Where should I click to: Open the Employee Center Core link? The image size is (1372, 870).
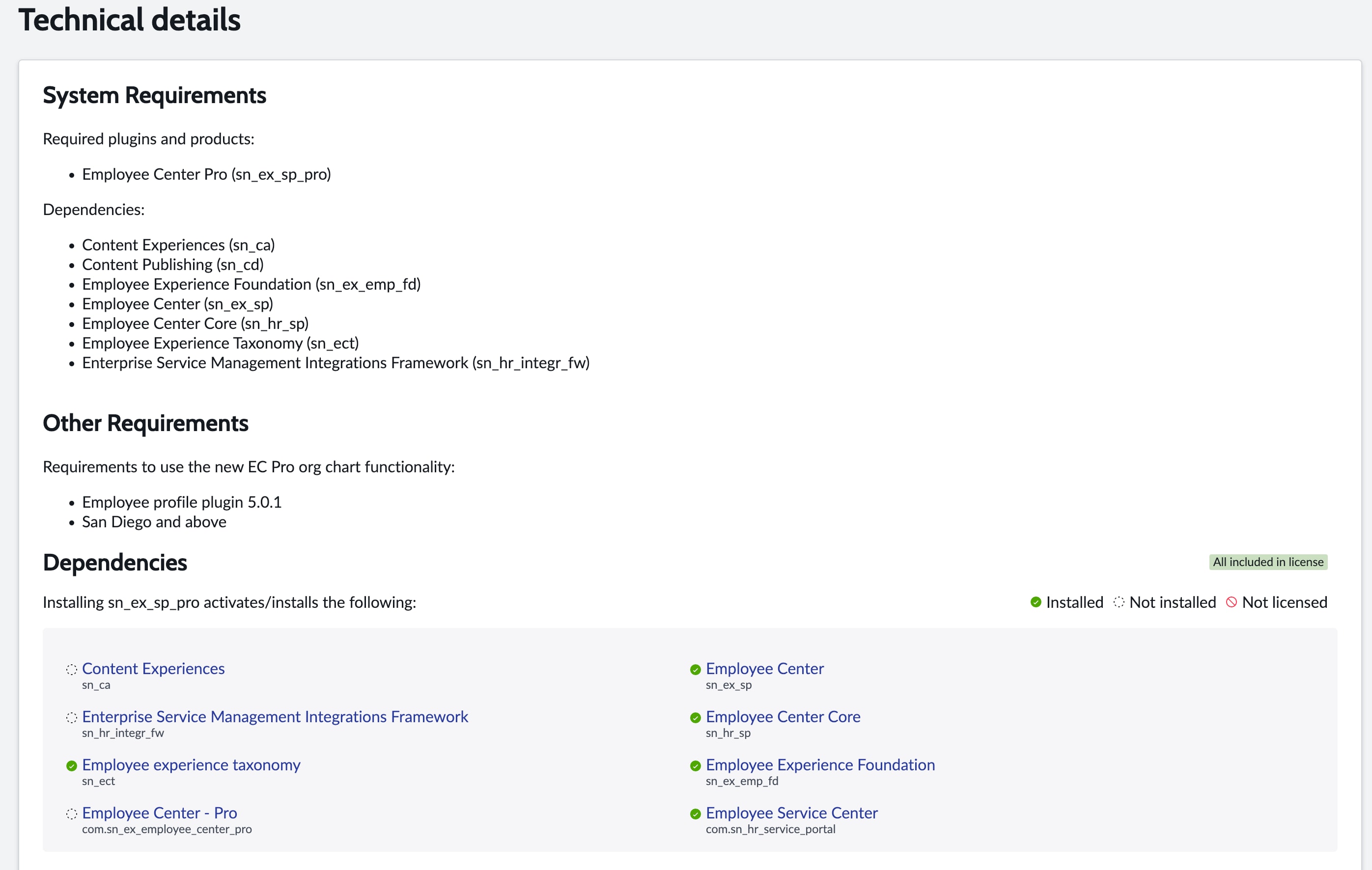pos(783,717)
